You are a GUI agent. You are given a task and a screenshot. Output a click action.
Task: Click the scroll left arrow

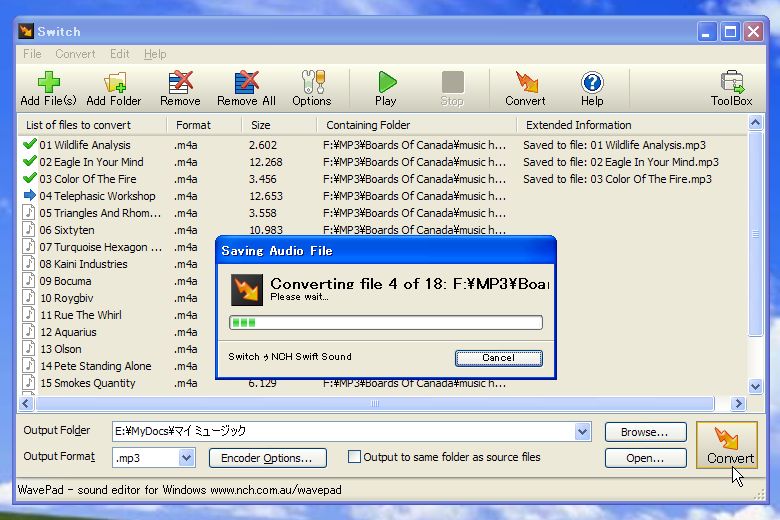(x=26, y=403)
